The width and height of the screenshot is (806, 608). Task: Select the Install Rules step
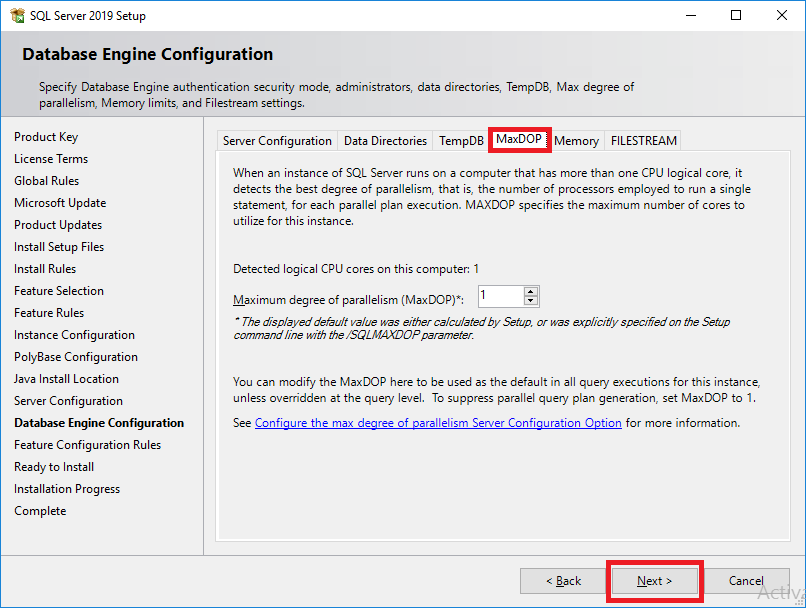point(45,269)
